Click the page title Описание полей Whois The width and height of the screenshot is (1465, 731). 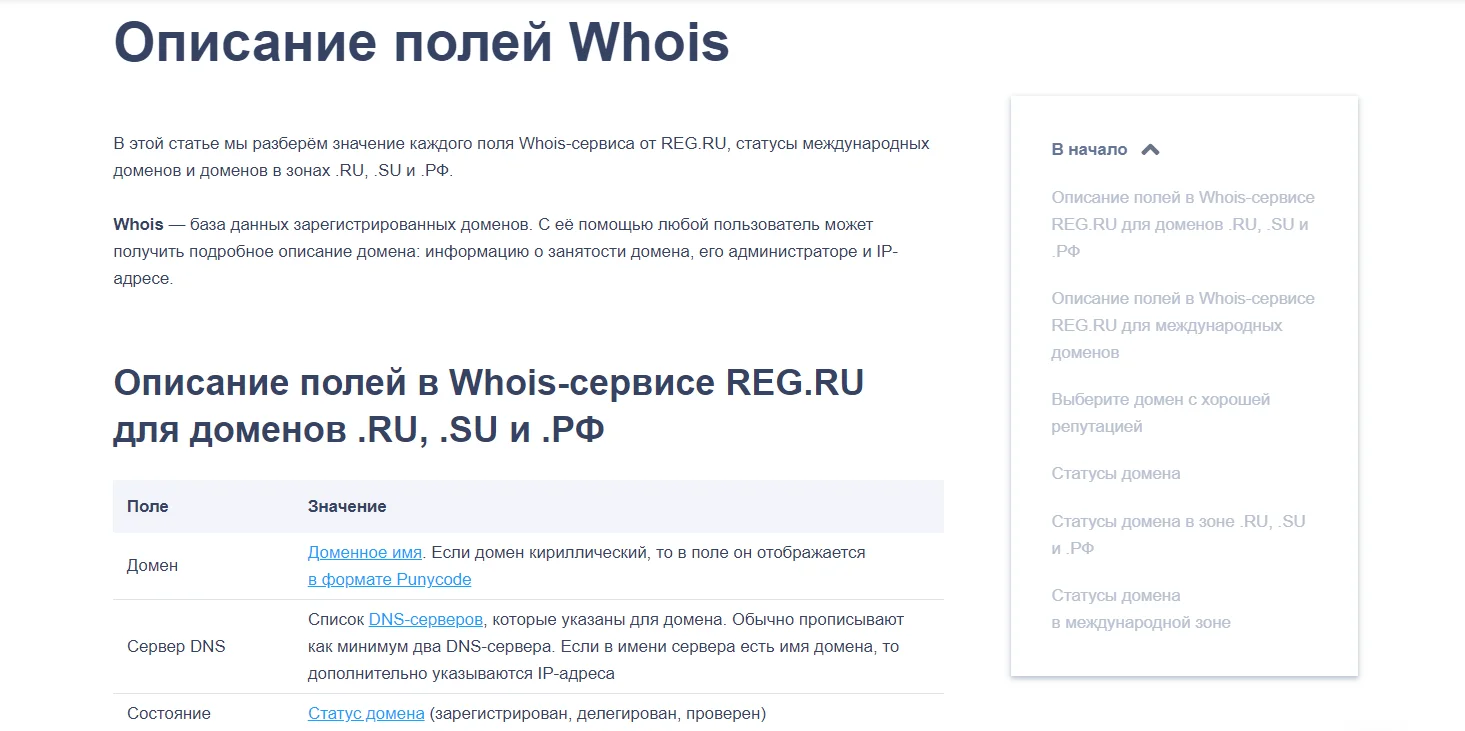coord(421,42)
